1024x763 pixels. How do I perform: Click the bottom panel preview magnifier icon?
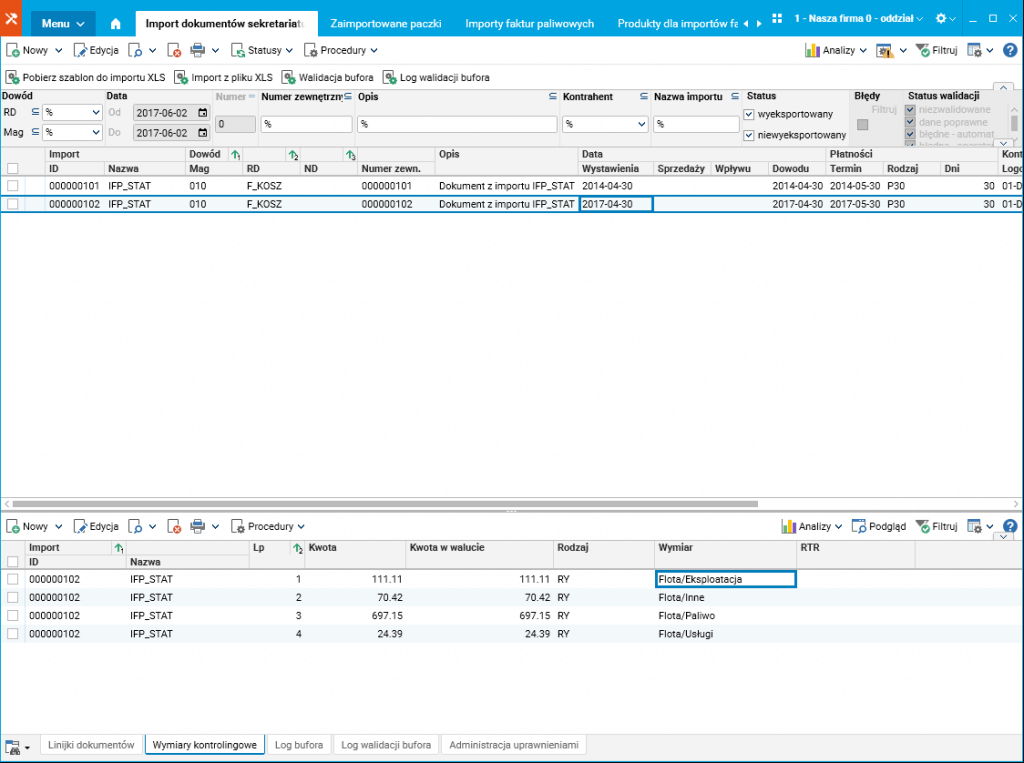pyautogui.click(x=135, y=527)
